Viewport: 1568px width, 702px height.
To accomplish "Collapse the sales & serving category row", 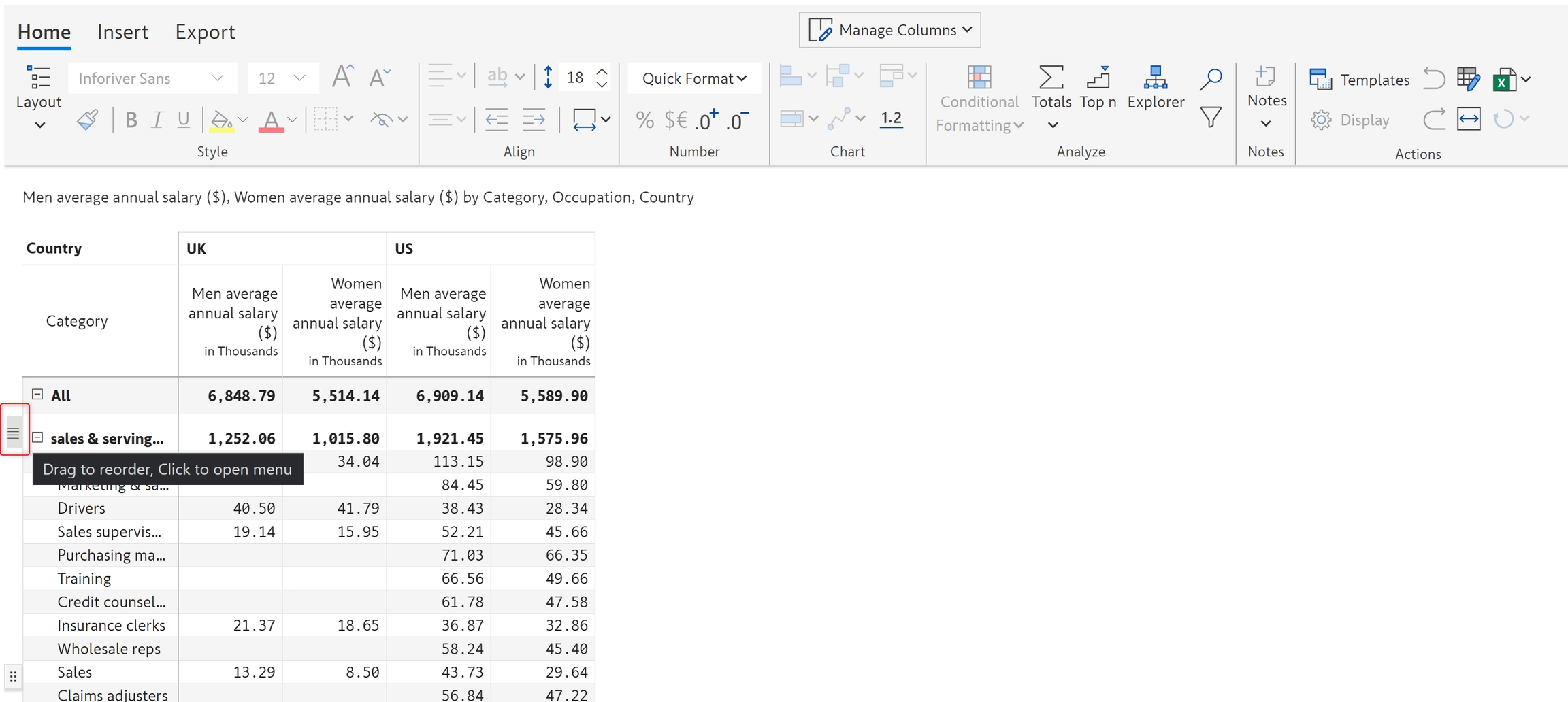I will 38,437.
